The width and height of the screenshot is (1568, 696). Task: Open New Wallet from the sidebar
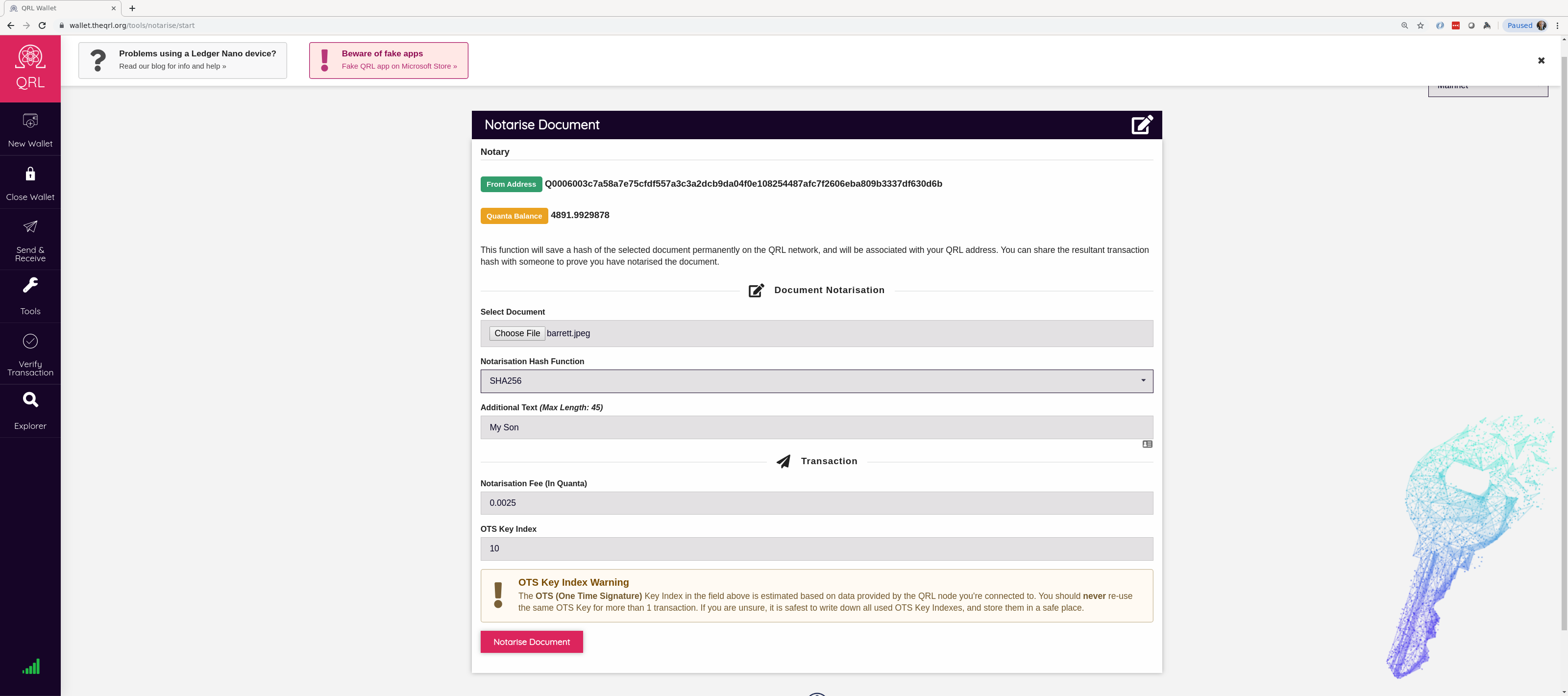(x=30, y=130)
